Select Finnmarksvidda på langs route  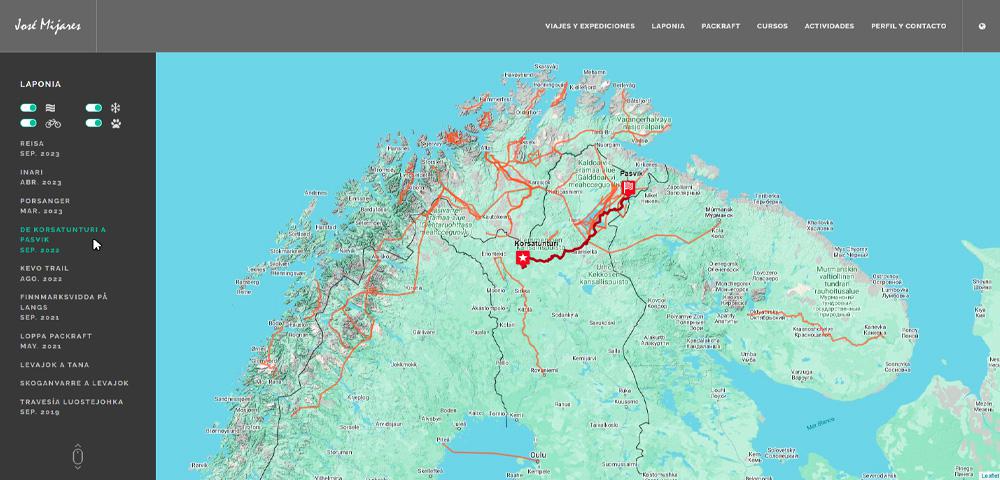(64, 307)
